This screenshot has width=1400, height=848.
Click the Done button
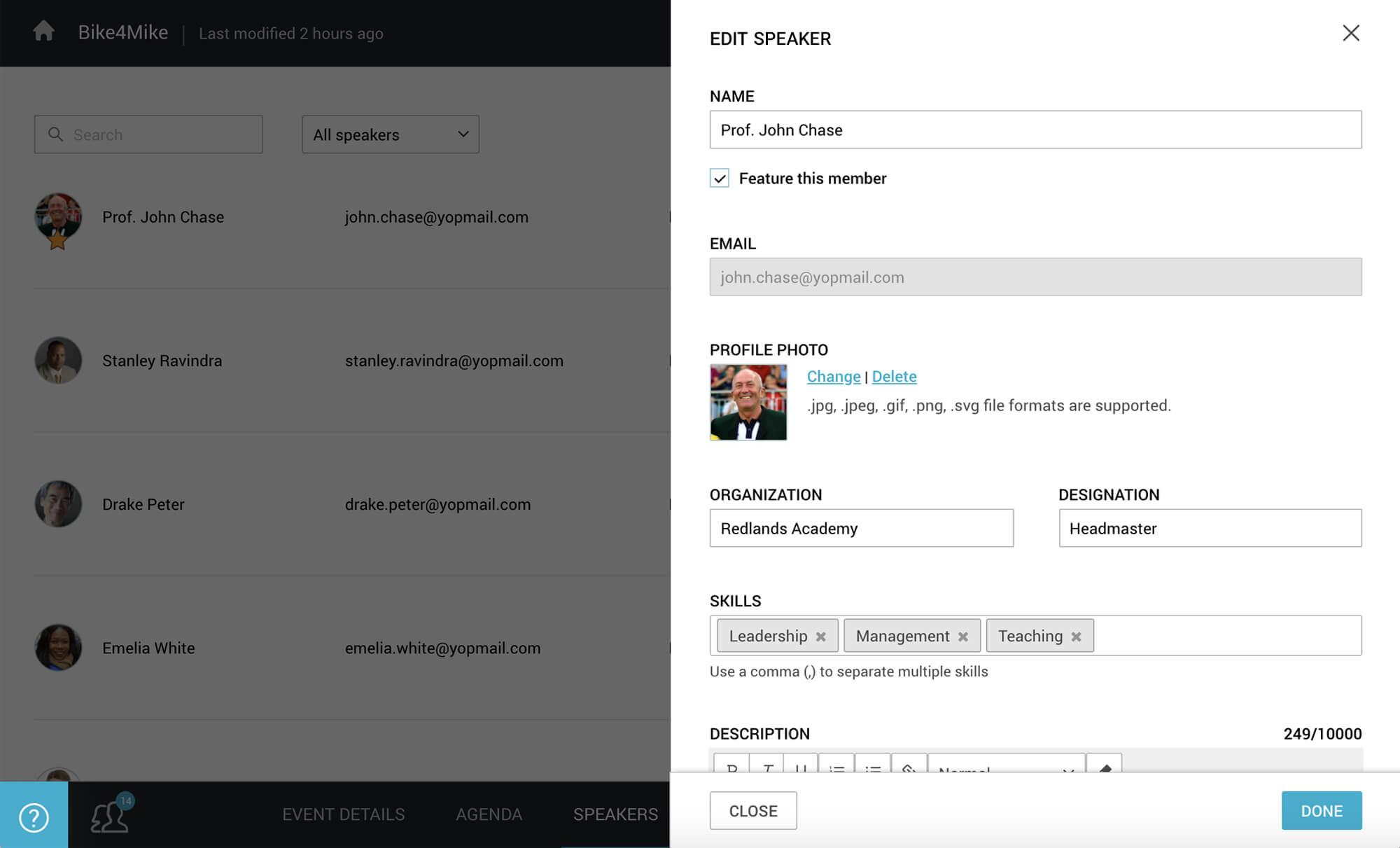(1322, 811)
